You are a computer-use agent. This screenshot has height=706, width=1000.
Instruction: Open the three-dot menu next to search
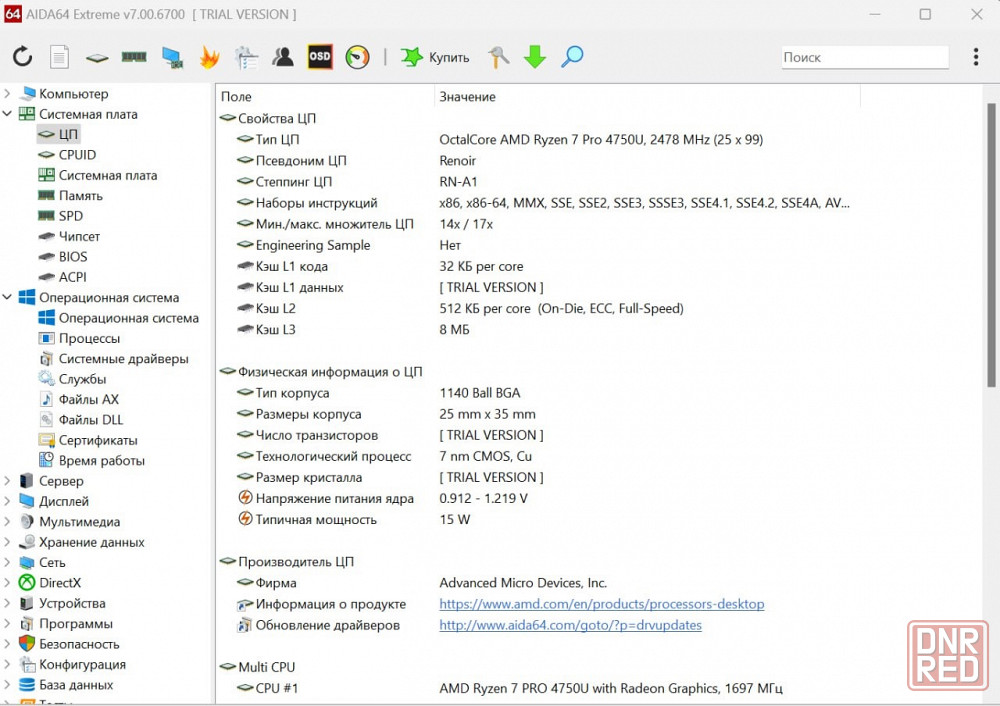click(976, 57)
